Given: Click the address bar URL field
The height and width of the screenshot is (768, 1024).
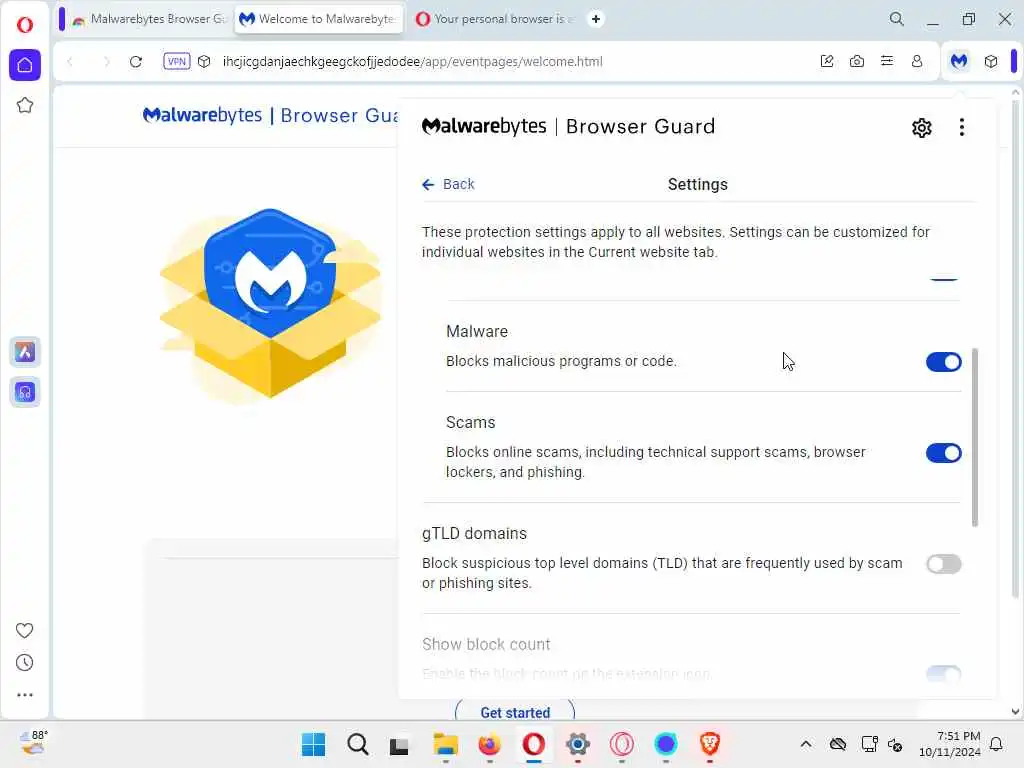Looking at the screenshot, I should (412, 61).
